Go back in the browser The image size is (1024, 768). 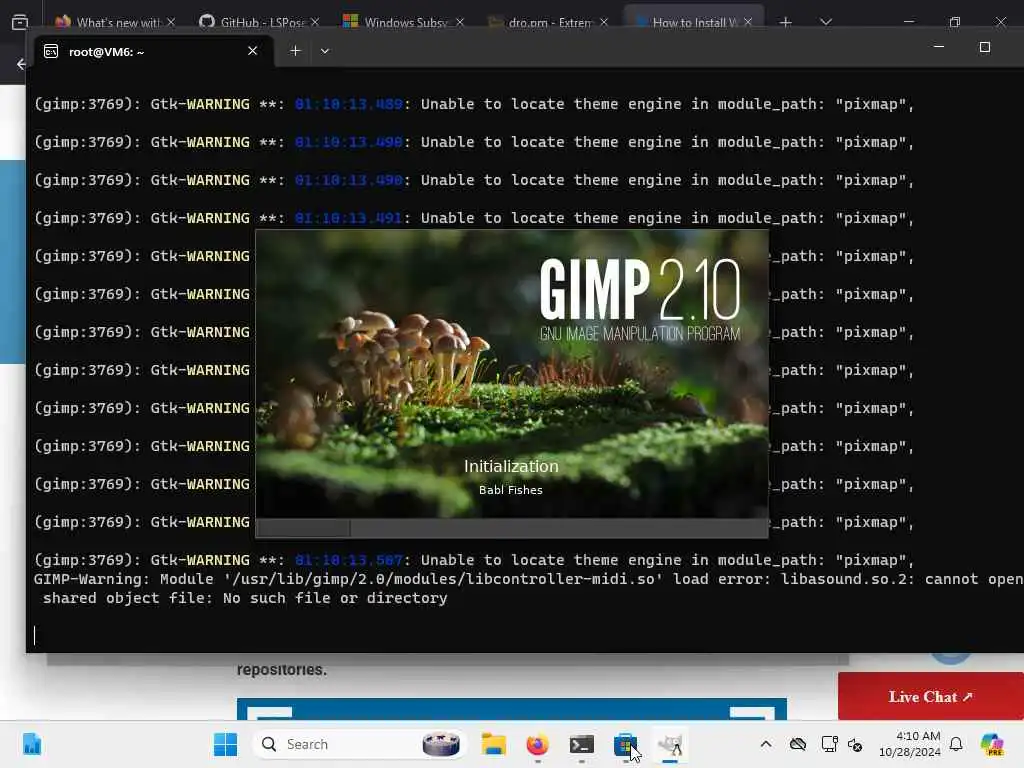(21, 64)
